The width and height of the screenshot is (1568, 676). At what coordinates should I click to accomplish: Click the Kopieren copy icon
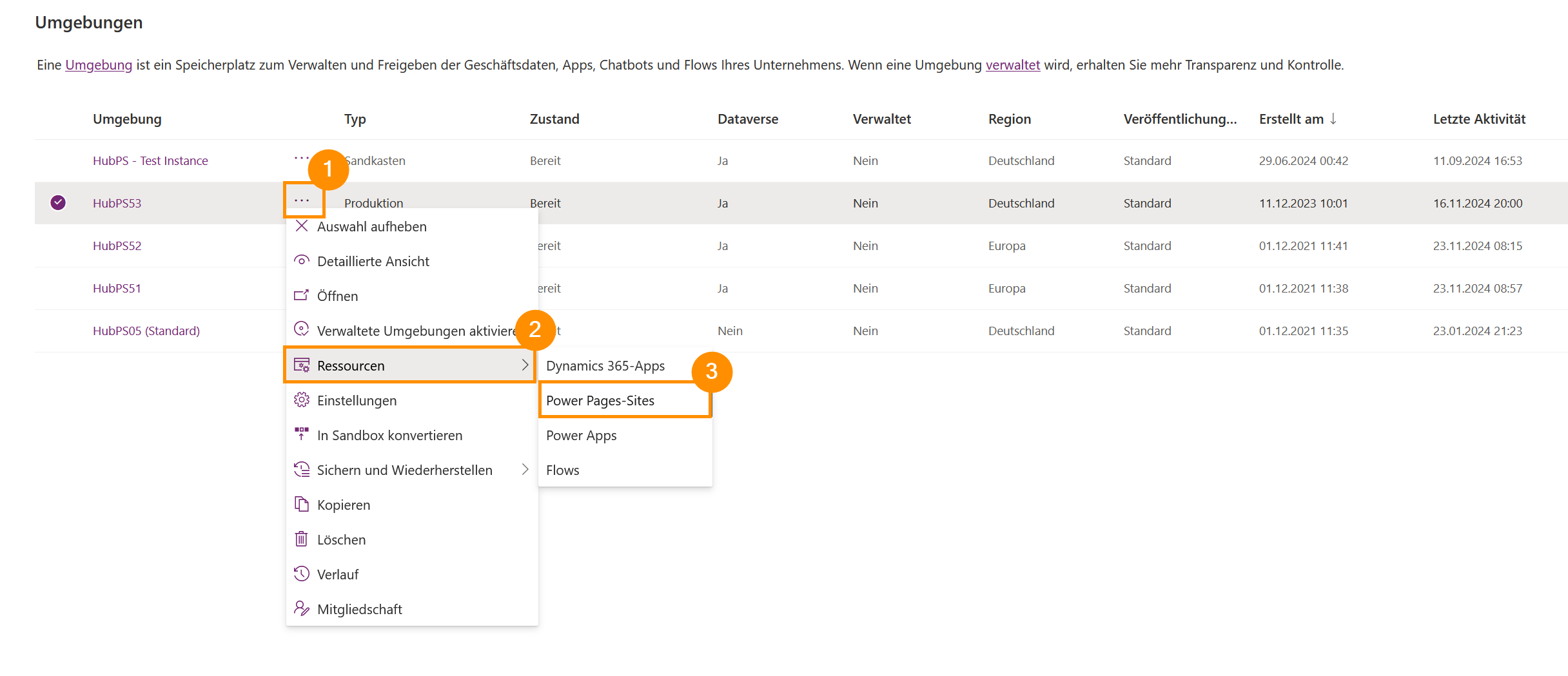301,505
